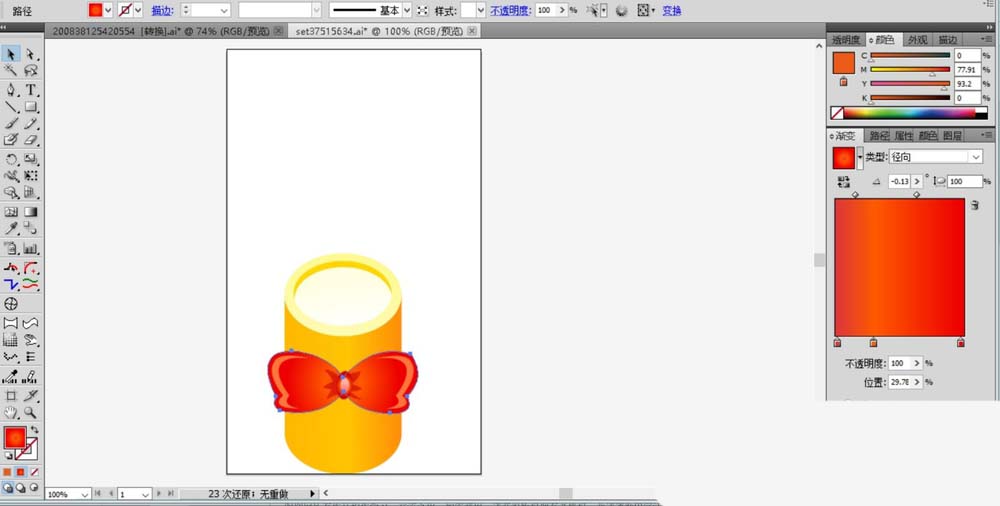Enable Draw Behind mode
1000x506 pixels.
[20, 487]
